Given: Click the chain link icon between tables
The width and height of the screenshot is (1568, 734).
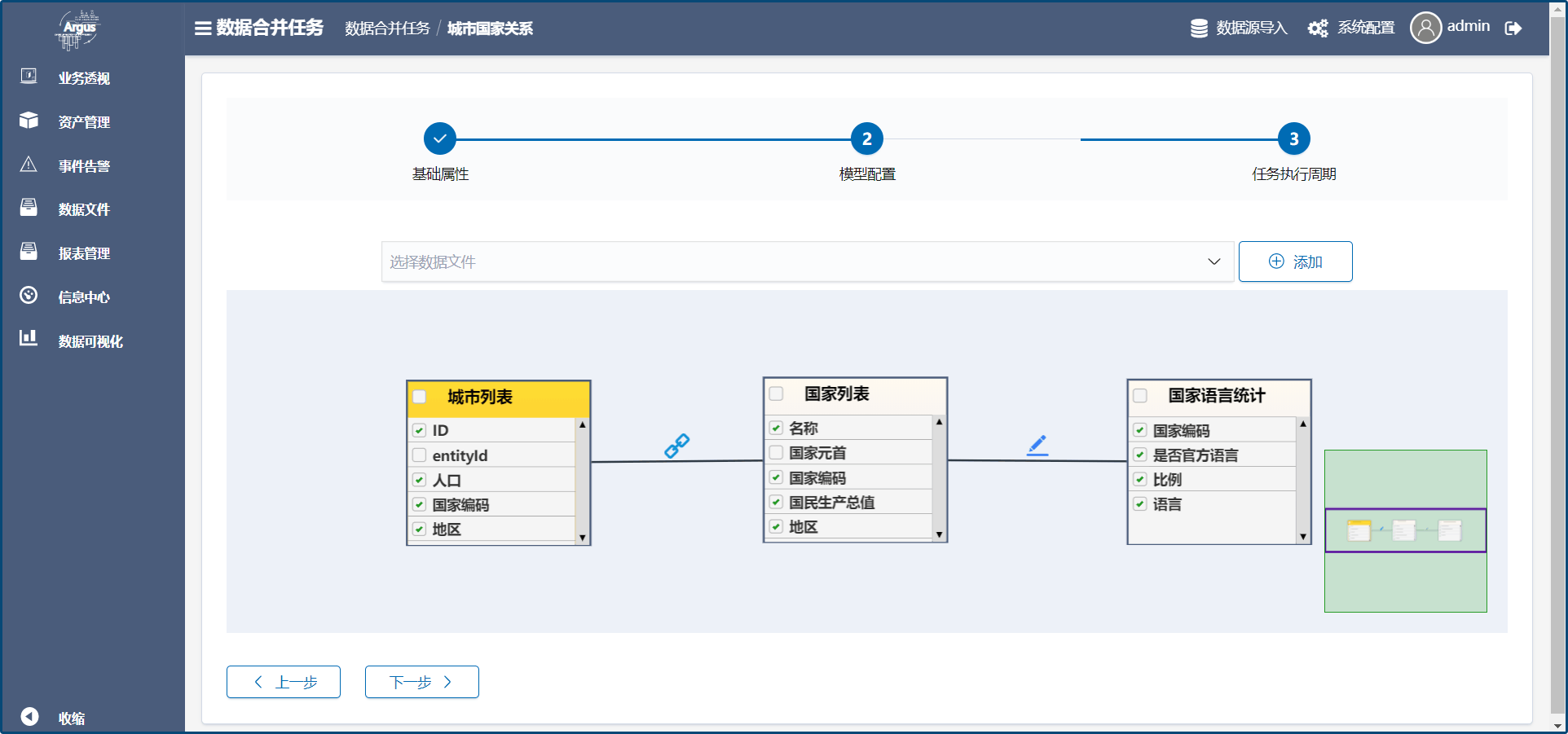Looking at the screenshot, I should pos(676,446).
